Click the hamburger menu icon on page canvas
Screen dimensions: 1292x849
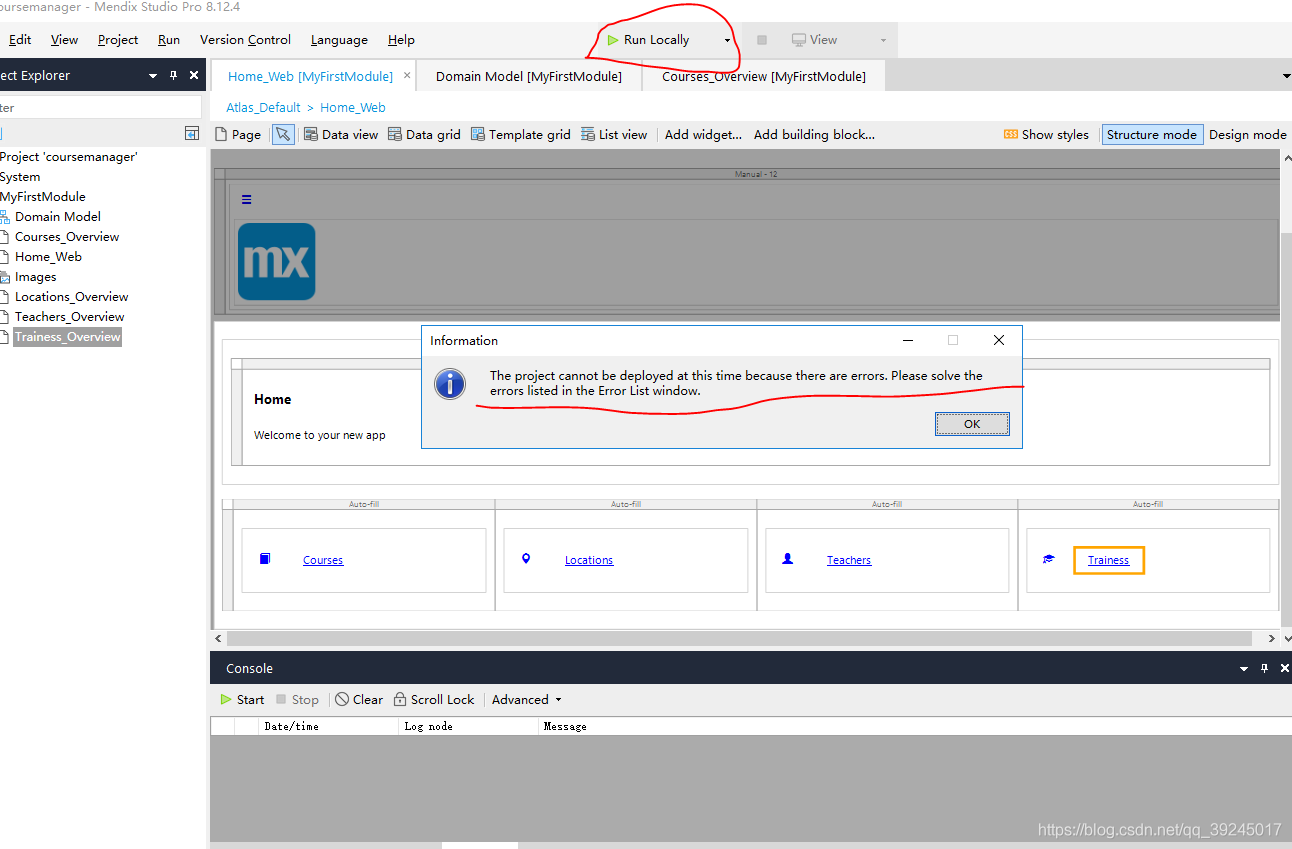246,200
